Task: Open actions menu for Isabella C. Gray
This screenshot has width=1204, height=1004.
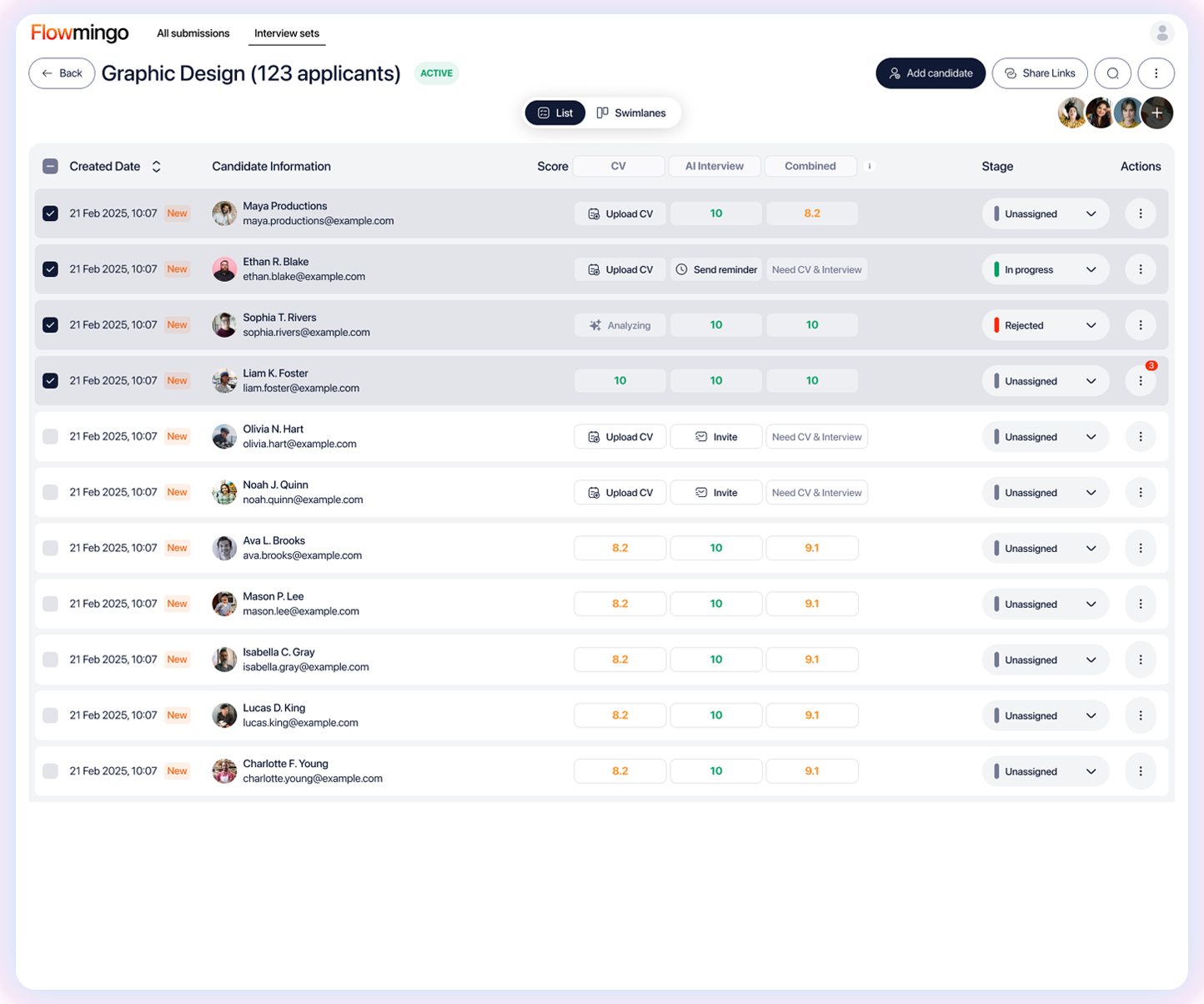Action: tap(1141, 660)
